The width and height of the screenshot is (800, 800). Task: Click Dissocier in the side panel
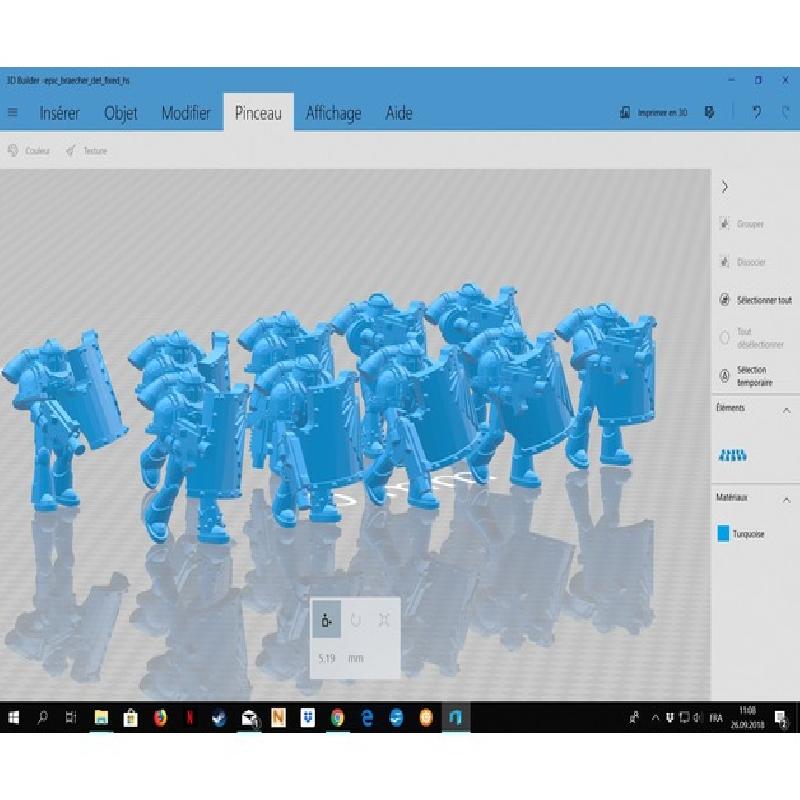[742, 262]
